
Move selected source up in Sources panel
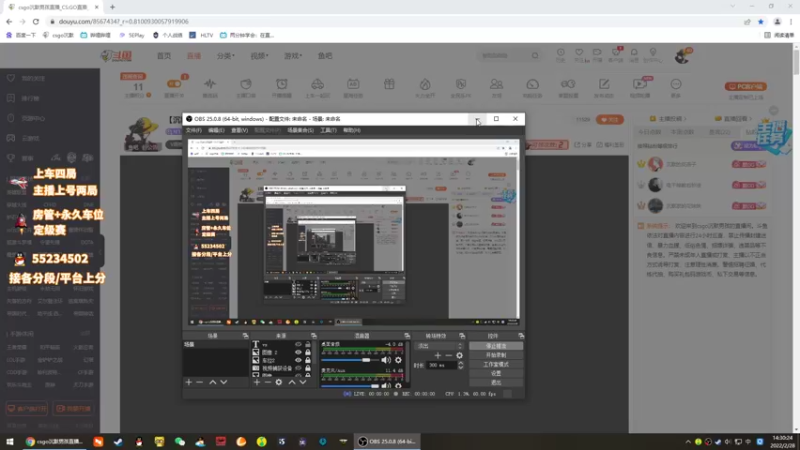coord(292,382)
